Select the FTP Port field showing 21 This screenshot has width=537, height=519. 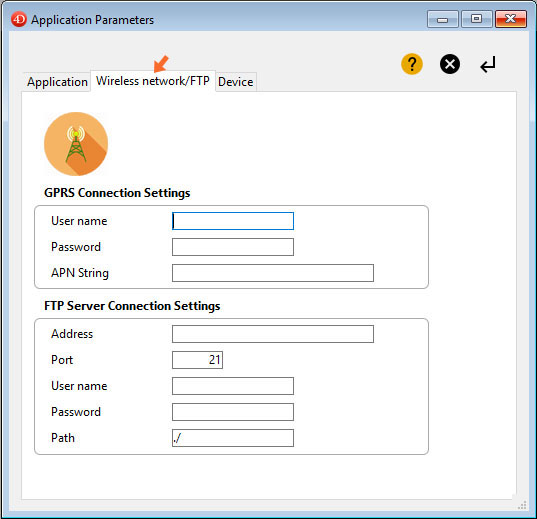tap(197, 360)
